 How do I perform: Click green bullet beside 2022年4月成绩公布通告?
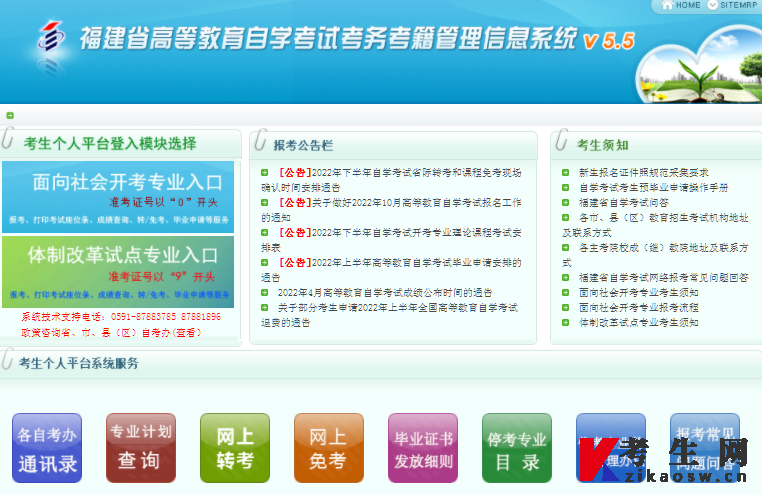tap(264, 293)
